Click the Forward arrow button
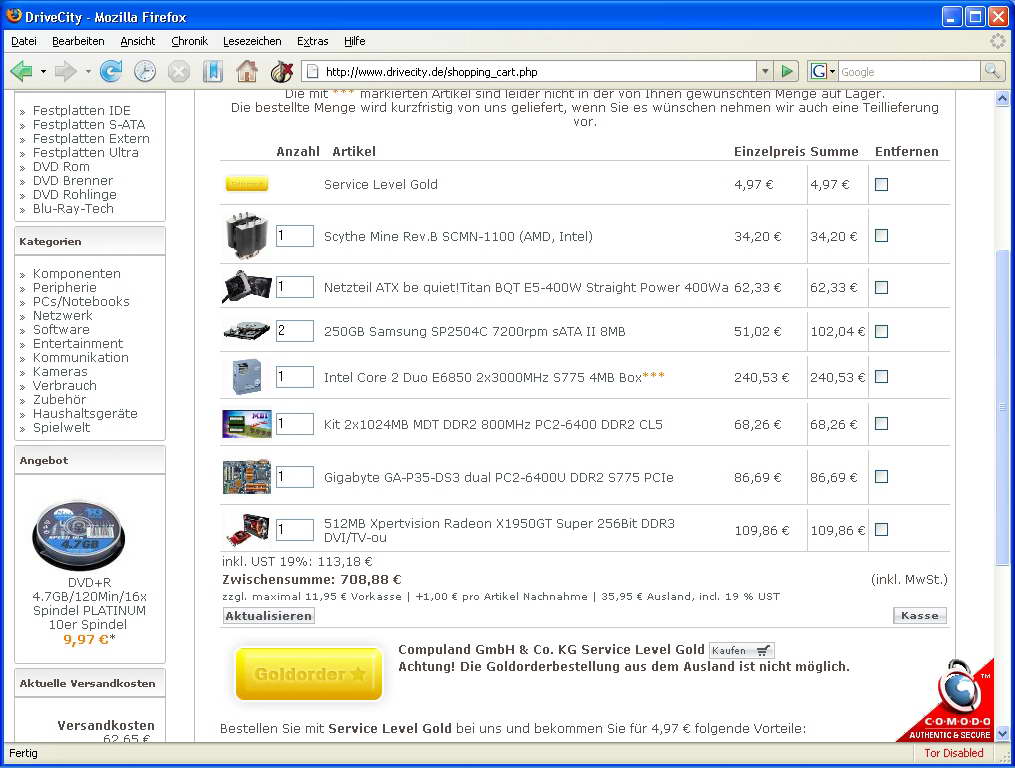Image resolution: width=1015 pixels, height=768 pixels. pyautogui.click(x=65, y=71)
